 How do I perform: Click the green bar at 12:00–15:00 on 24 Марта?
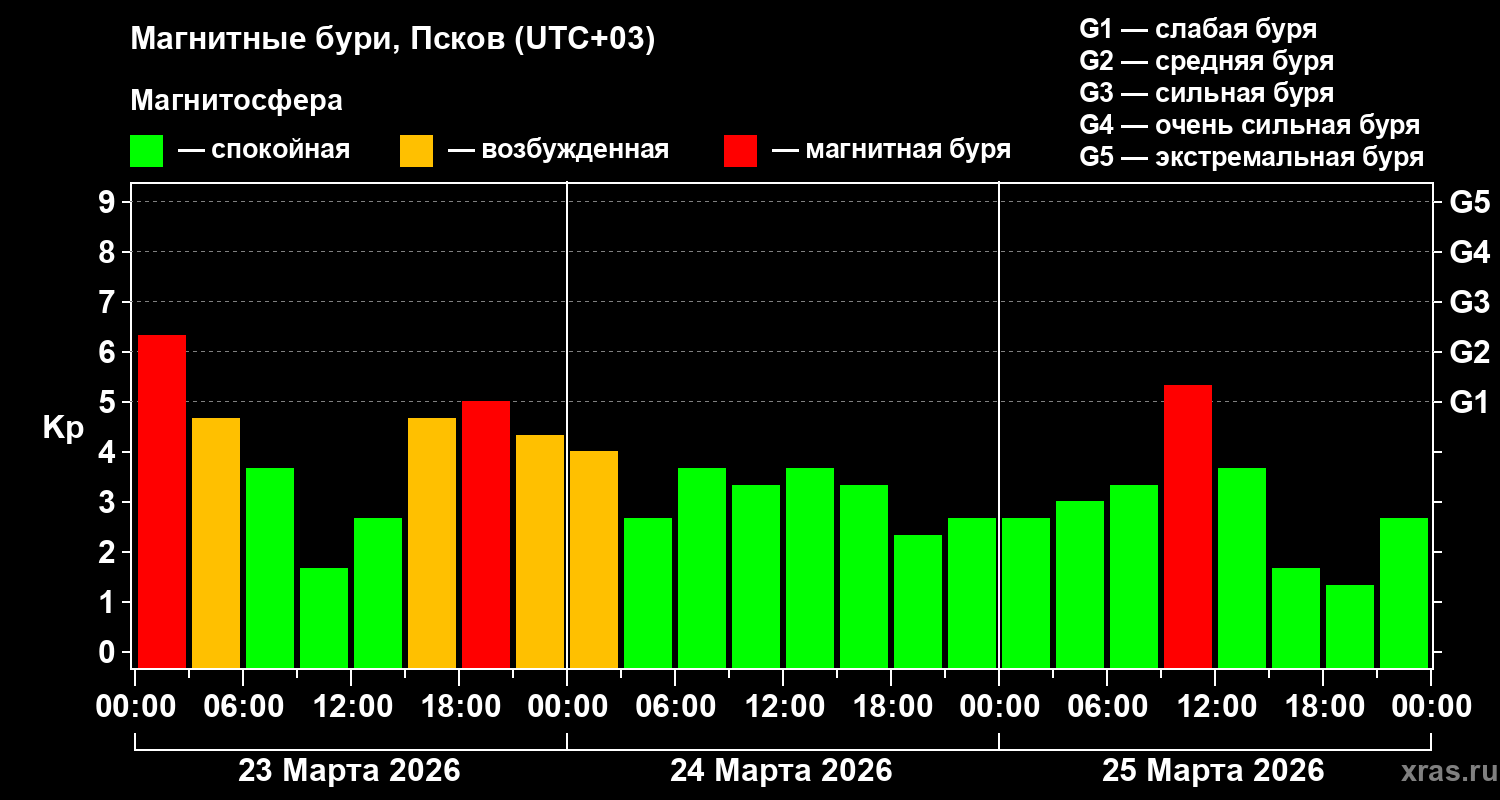[x=810, y=568]
